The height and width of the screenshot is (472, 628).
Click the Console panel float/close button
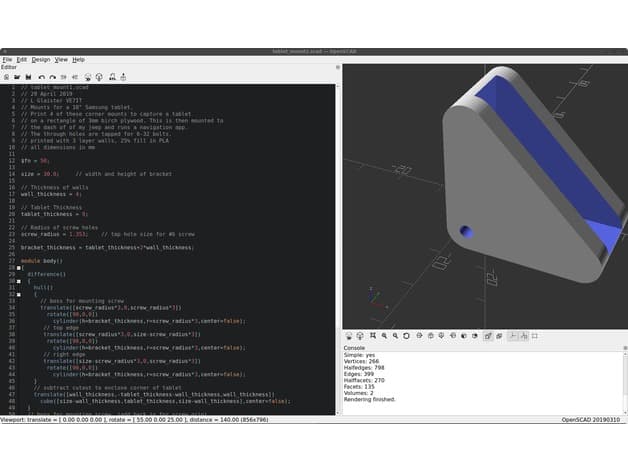coord(625,348)
